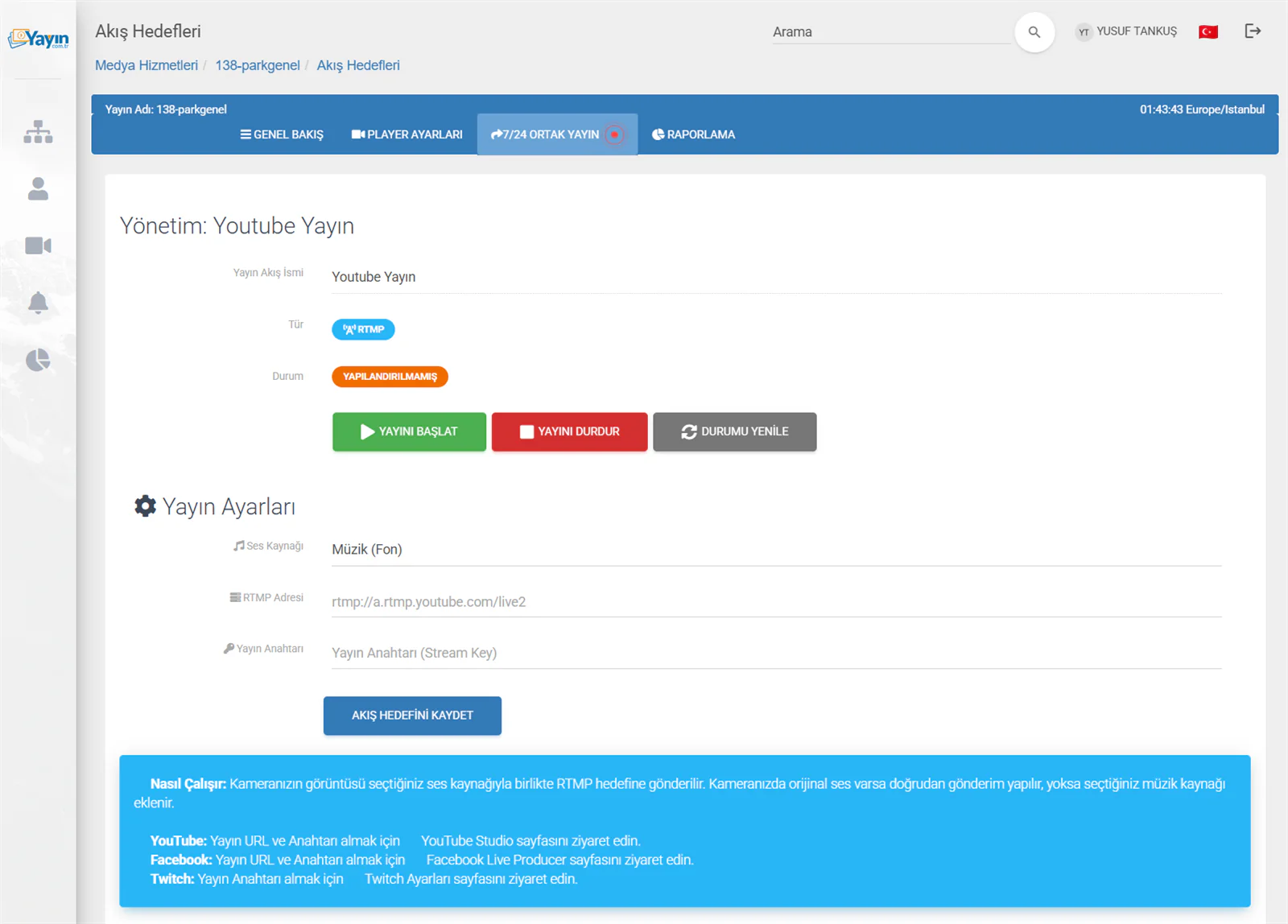Viewport: 1288px width, 924px height.
Task: Open the notifications bell sidebar icon
Action: coord(38,303)
